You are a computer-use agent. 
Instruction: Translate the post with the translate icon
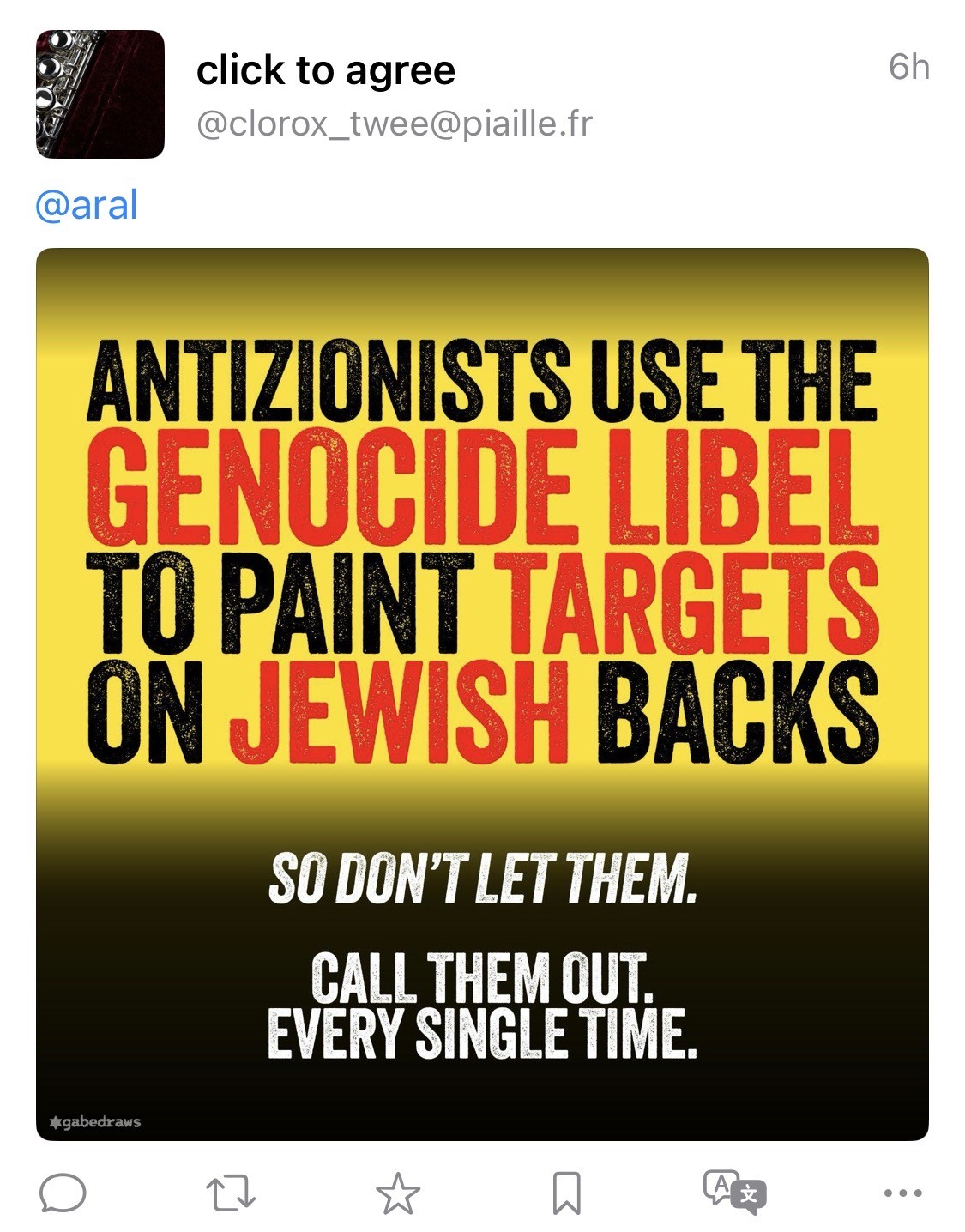click(734, 1193)
